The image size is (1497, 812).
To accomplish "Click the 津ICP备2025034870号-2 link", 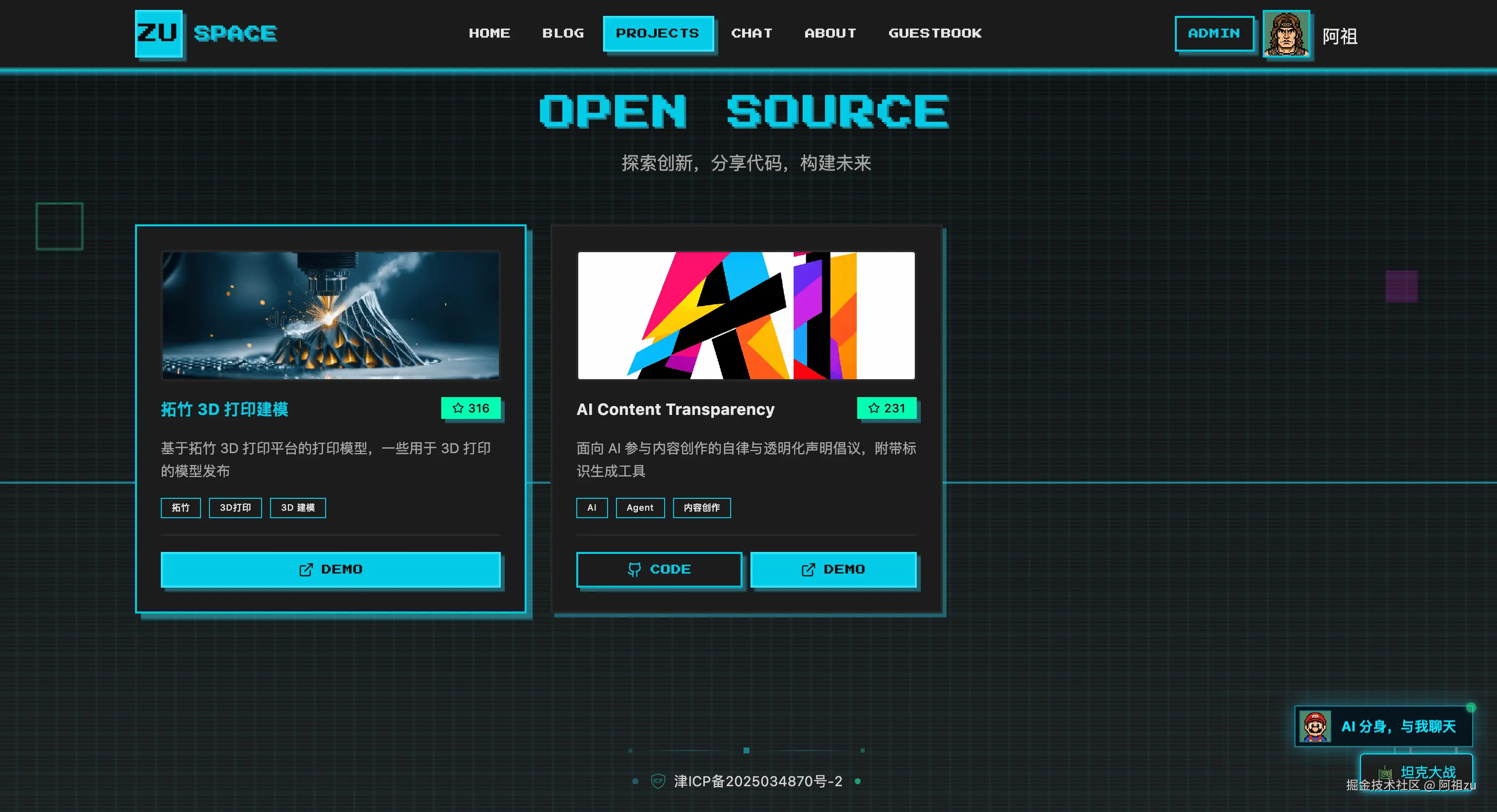I will (x=758, y=781).
